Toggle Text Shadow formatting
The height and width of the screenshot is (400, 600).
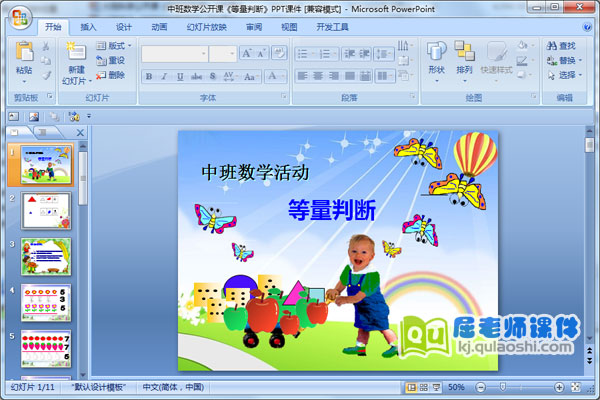point(213,77)
